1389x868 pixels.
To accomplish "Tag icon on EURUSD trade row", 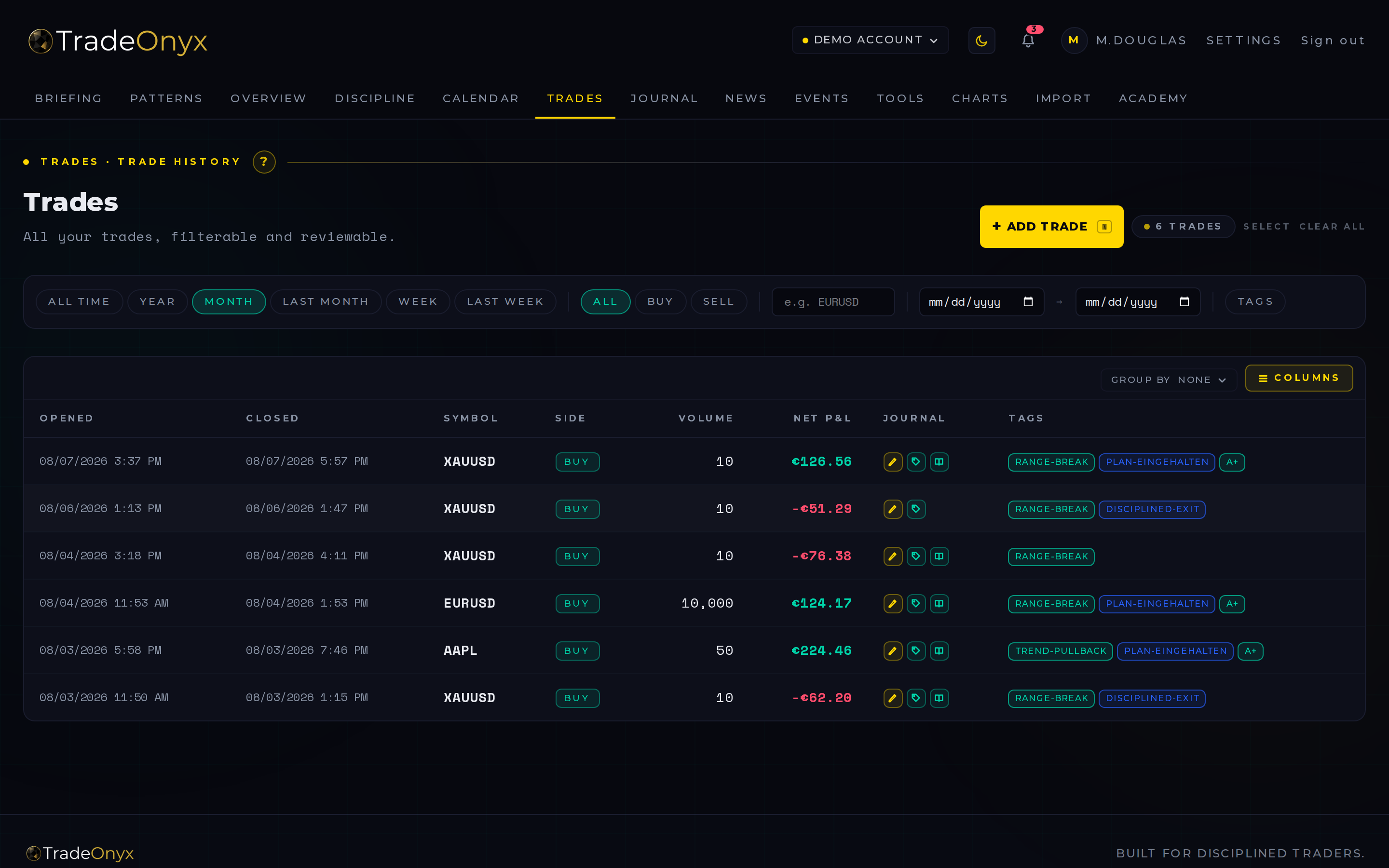I will pyautogui.click(x=916, y=603).
